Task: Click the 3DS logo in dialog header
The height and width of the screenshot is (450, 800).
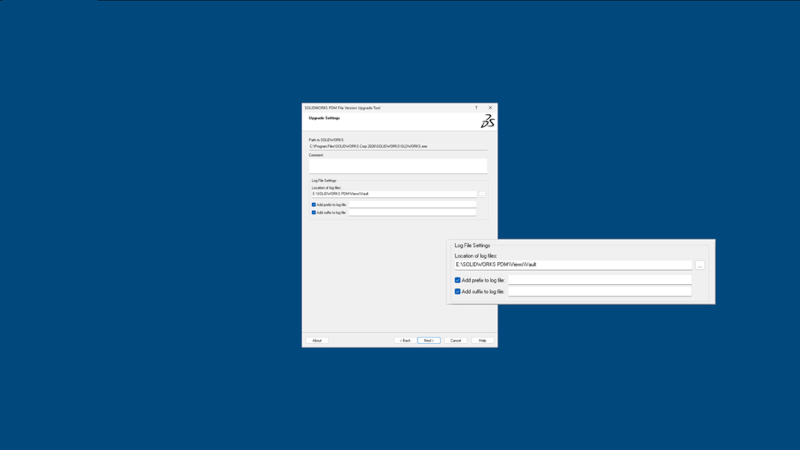Action: coord(487,121)
